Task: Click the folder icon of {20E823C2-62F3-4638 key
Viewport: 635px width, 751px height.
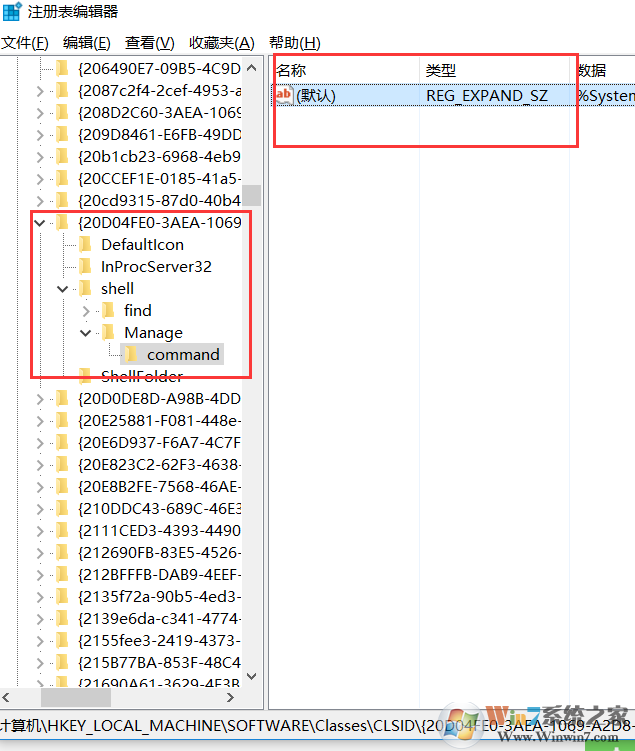Action: [62, 465]
